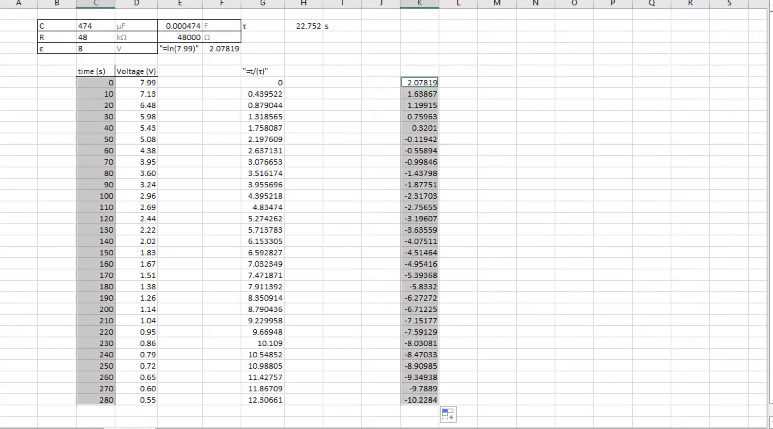
Task: Select column header A
Action: point(19,3)
